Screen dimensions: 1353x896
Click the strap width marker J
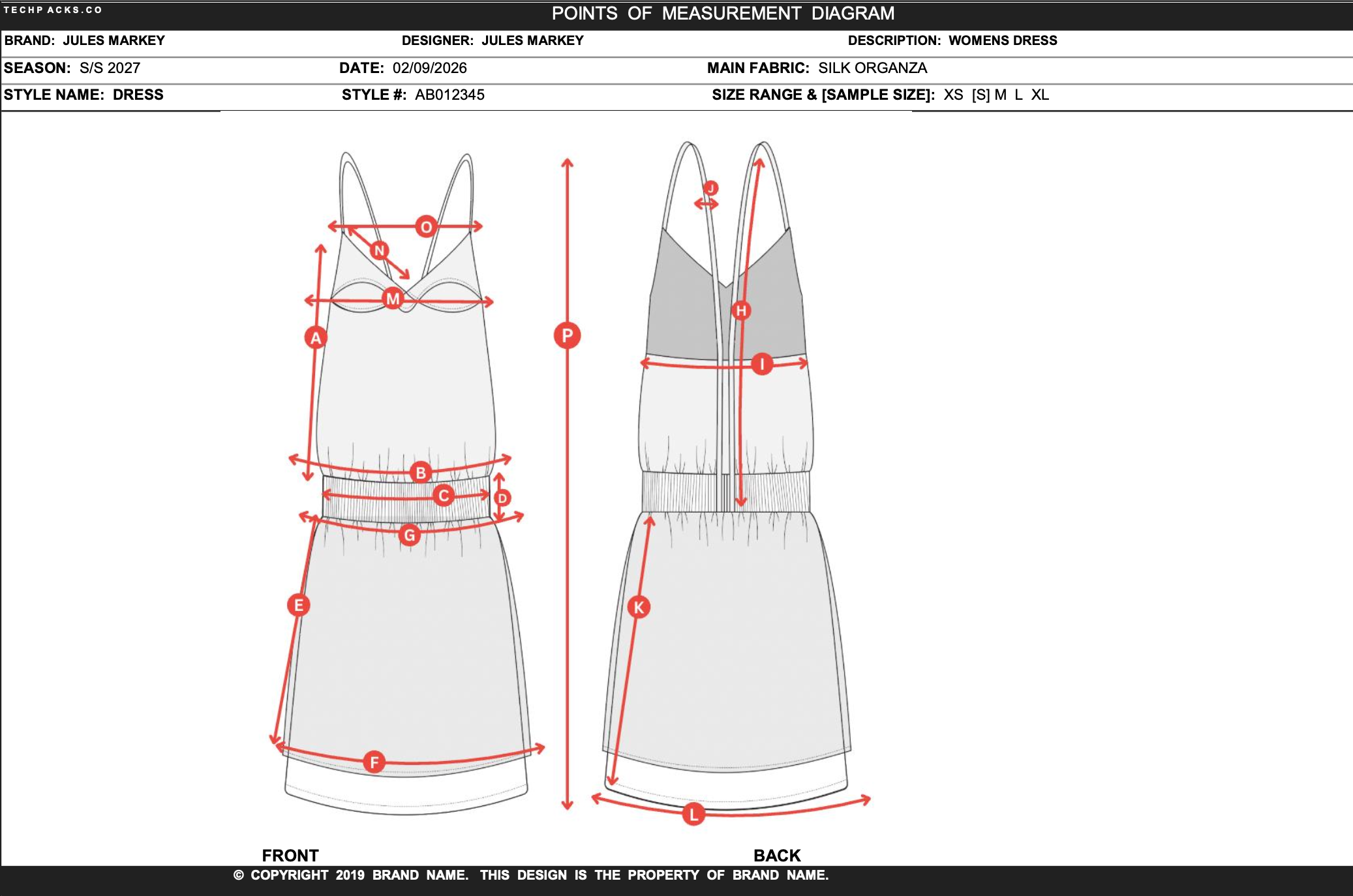click(710, 188)
